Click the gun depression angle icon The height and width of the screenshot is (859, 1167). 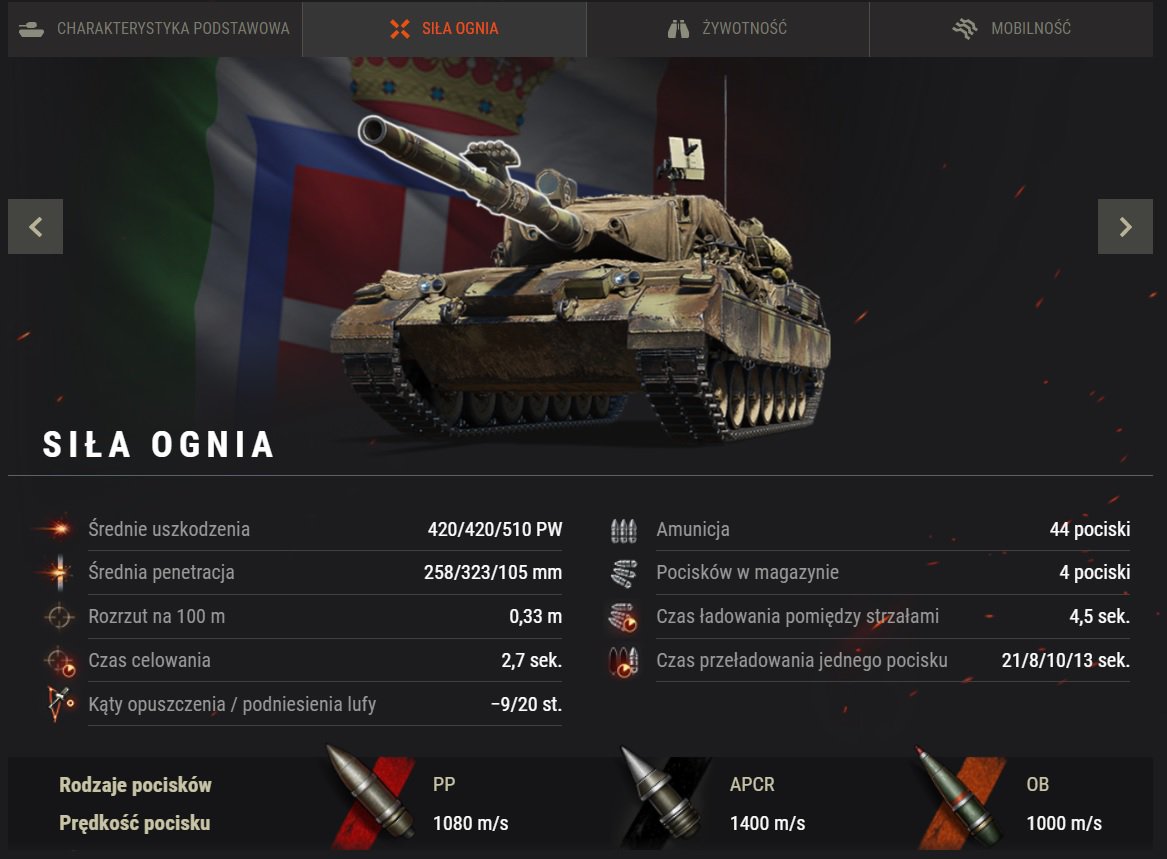tap(60, 704)
